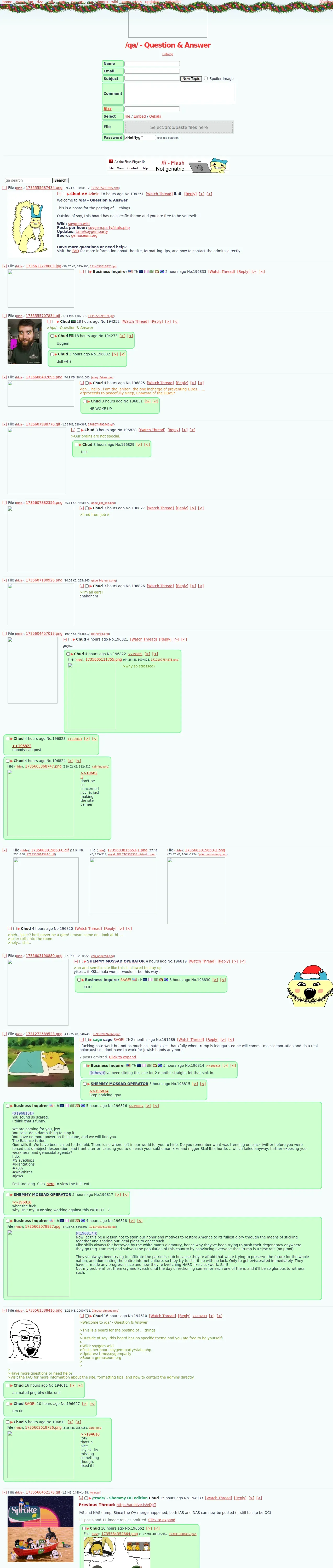Click Watch Thread on post No.194251
Screen dimensions: 333x1568
click(x=159, y=194)
